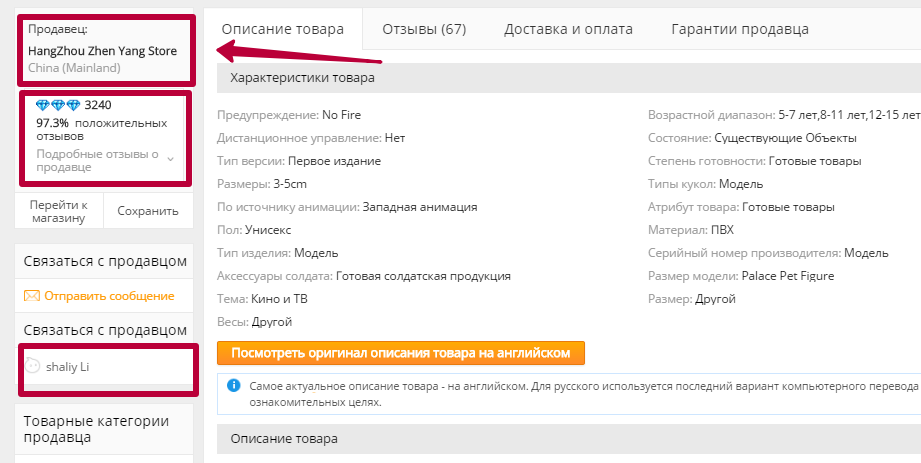This screenshot has width=921, height=463.
Task: Click the Отправить сообщение link
Action: click(x=109, y=296)
